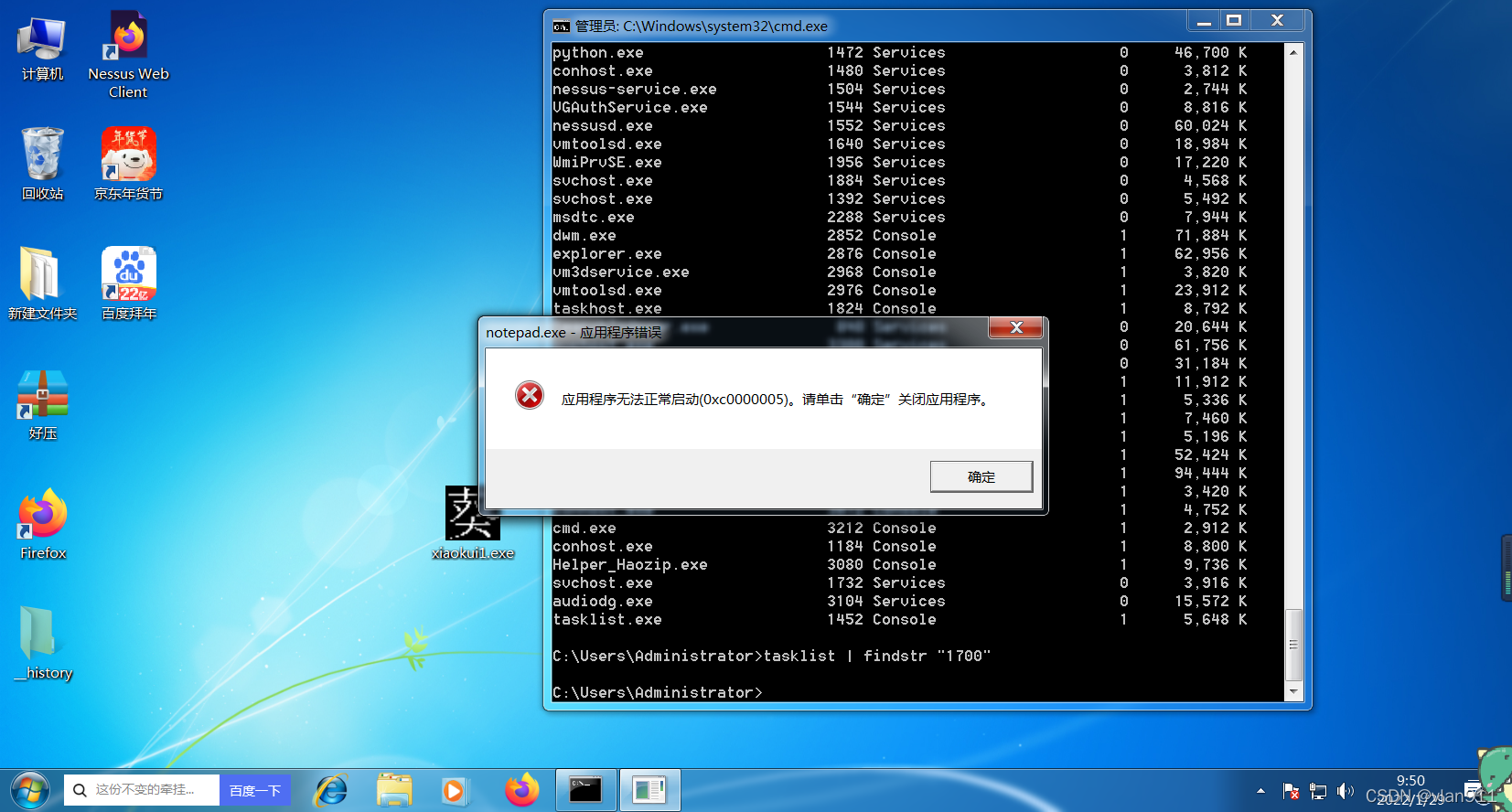The height and width of the screenshot is (812, 1512).
Task: Open the Windows Start orb
Action: coord(30,790)
